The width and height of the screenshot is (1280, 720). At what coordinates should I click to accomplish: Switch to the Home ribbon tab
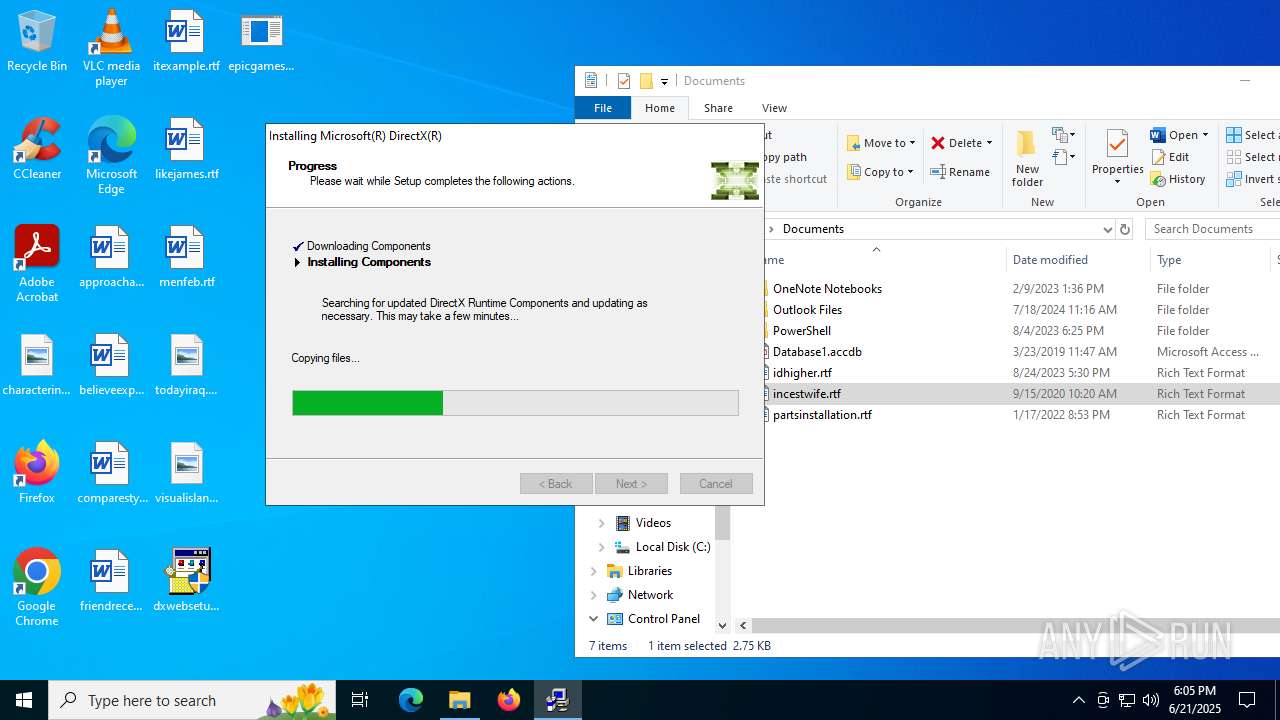point(660,108)
